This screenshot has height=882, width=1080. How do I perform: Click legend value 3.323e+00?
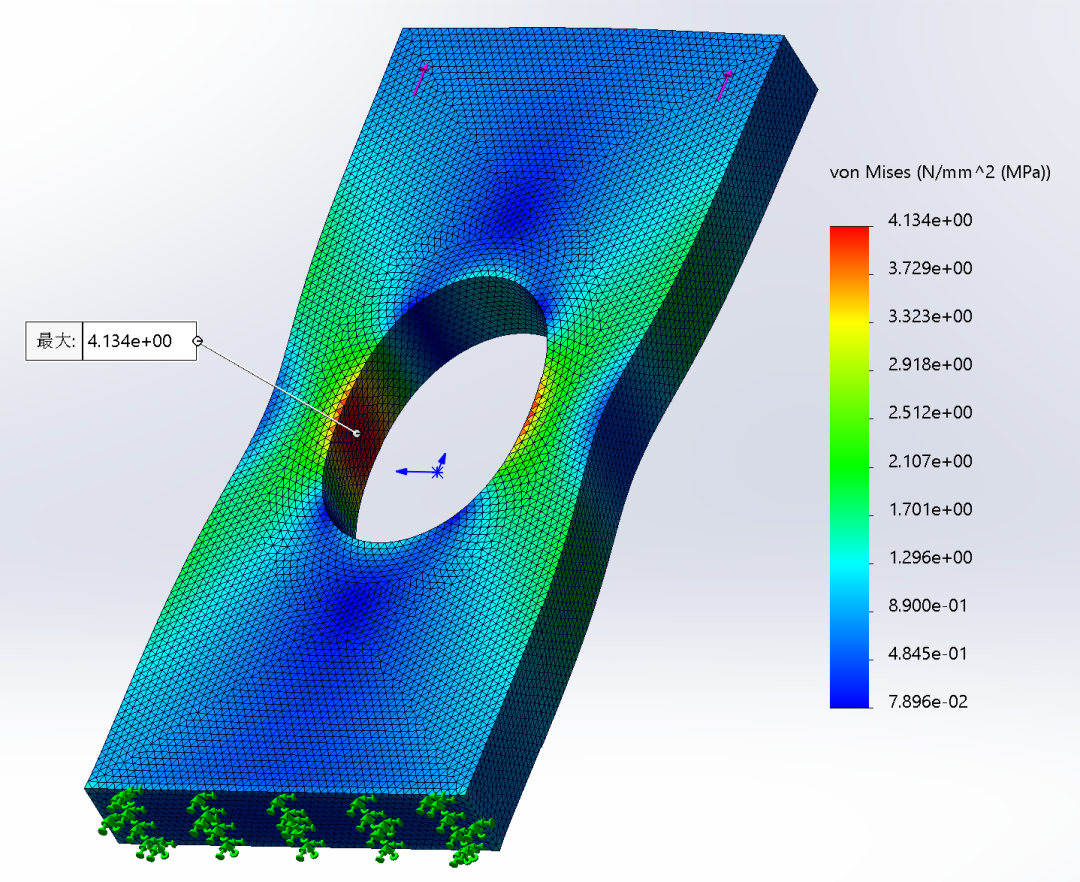click(930, 317)
